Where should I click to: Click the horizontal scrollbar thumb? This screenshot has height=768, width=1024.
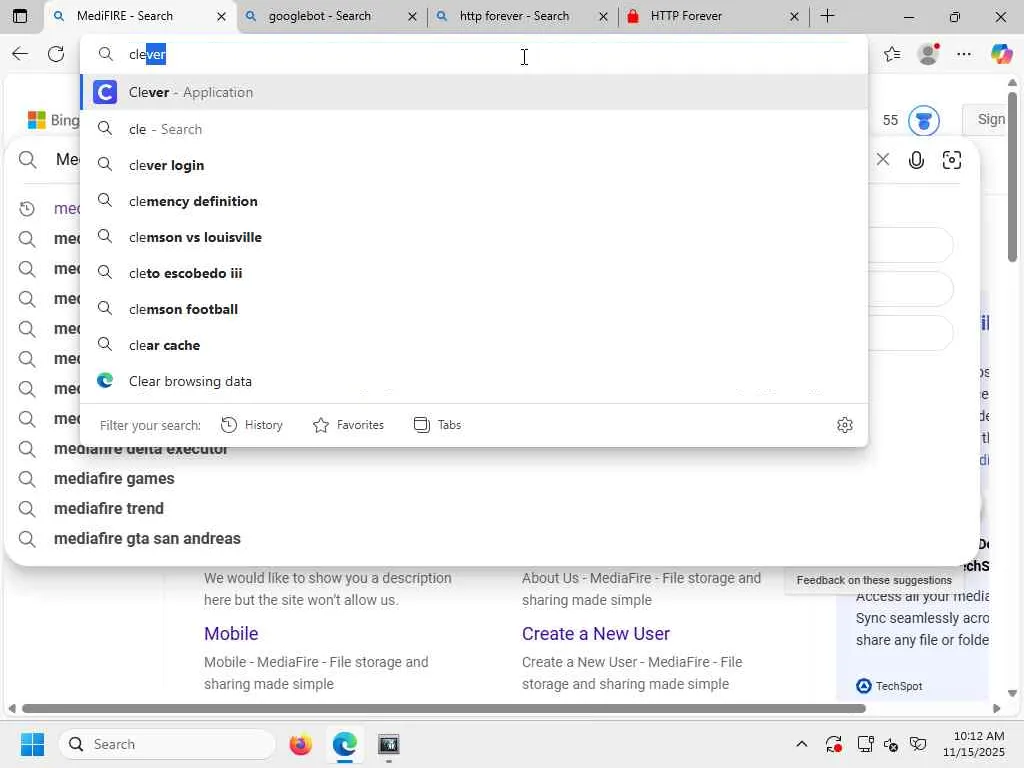(443, 709)
